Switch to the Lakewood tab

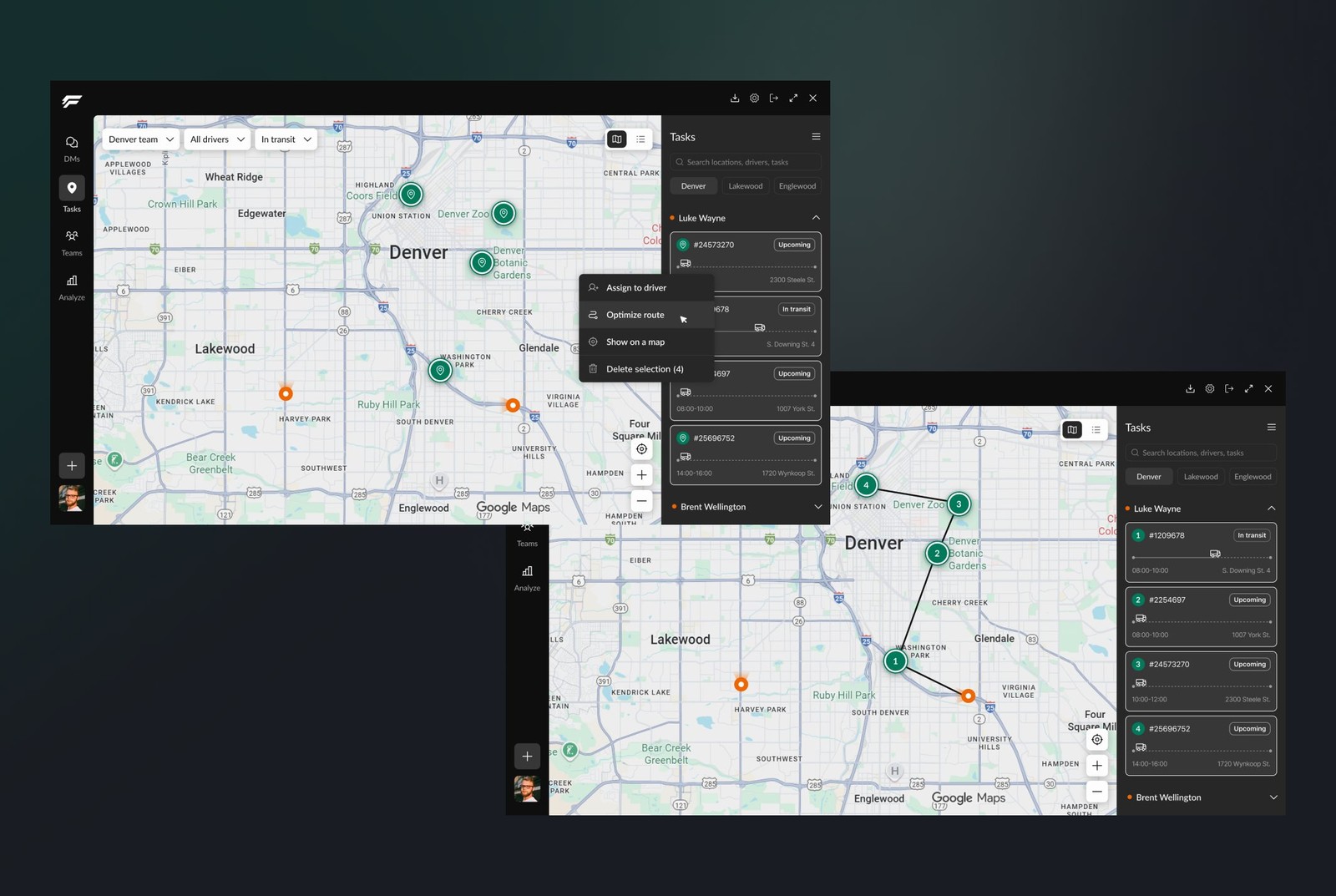coord(745,185)
